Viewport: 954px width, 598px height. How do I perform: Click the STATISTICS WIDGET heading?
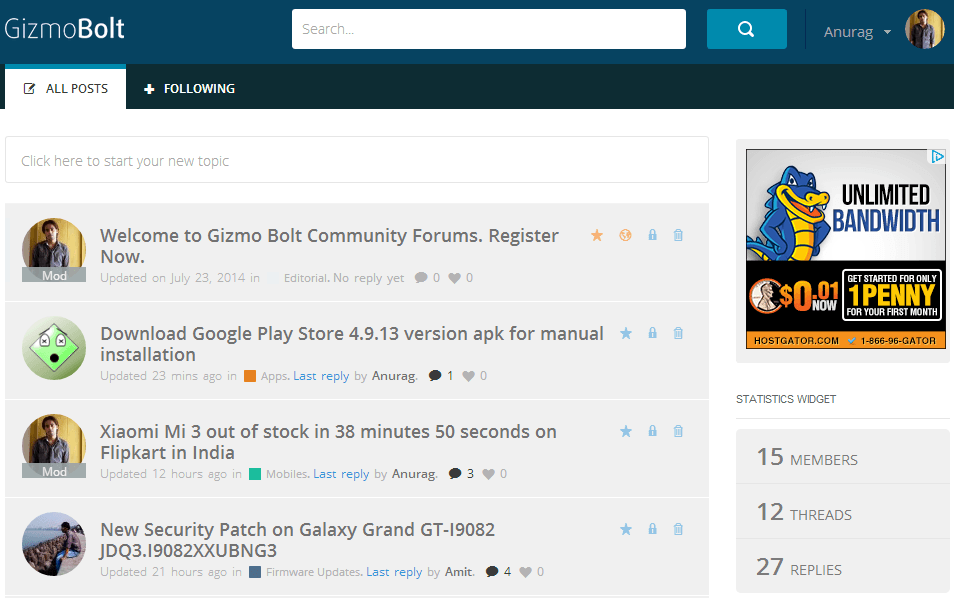point(786,399)
